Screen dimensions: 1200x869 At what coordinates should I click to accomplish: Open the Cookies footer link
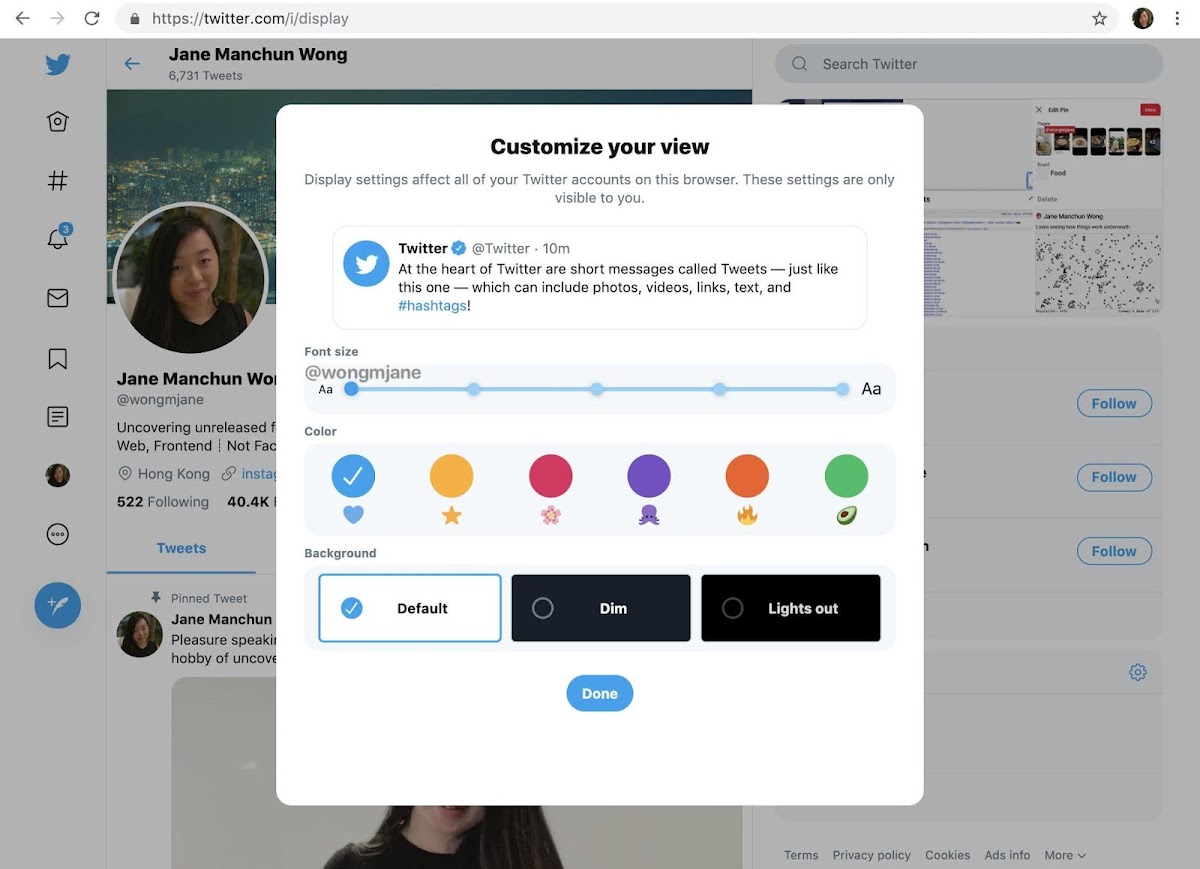pyautogui.click(x=948, y=855)
